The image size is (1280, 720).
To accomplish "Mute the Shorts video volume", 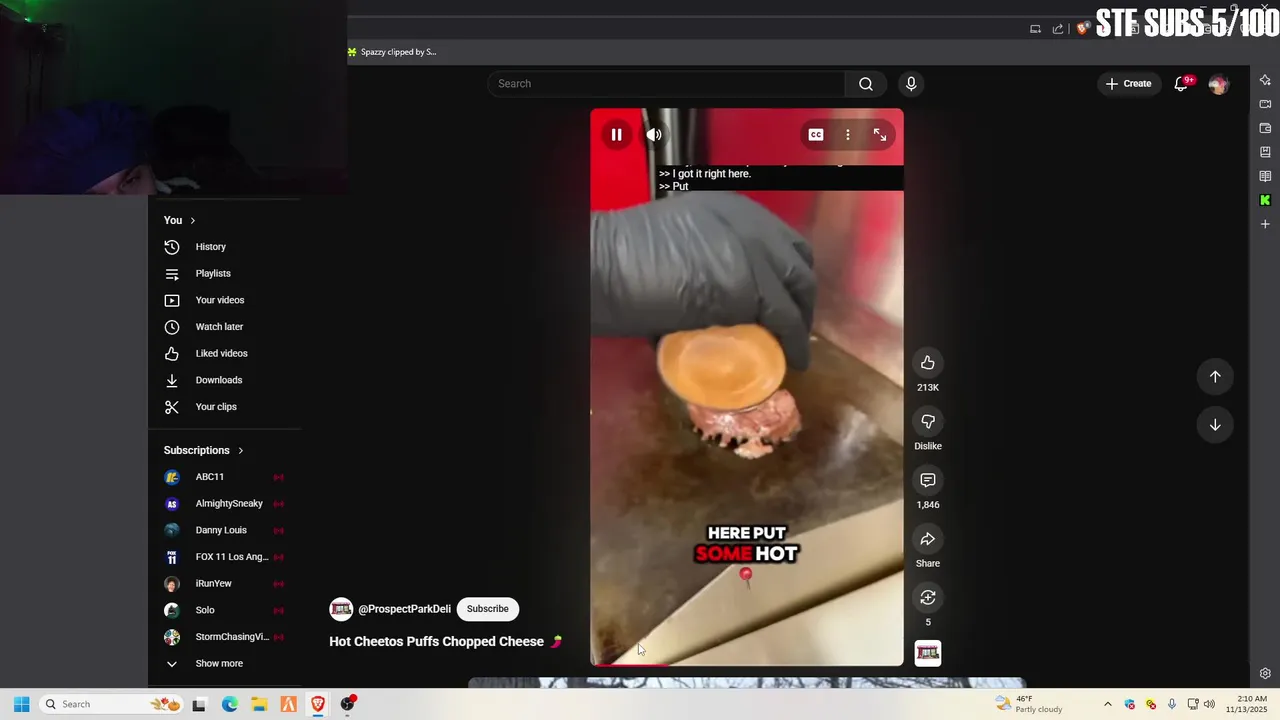I will point(654,135).
